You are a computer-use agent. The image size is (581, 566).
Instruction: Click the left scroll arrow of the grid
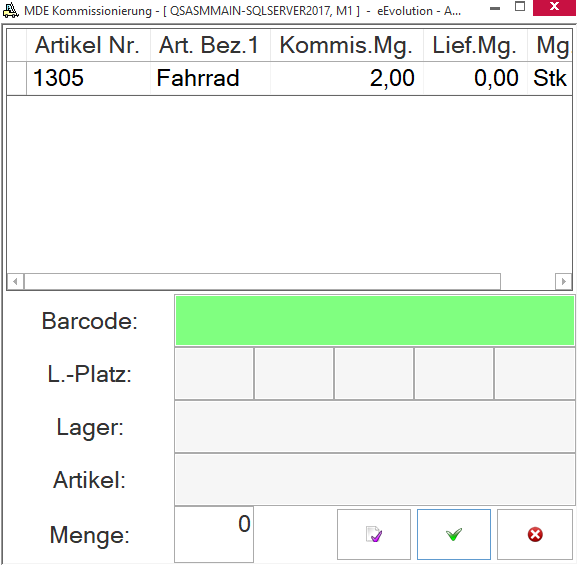click(15, 282)
